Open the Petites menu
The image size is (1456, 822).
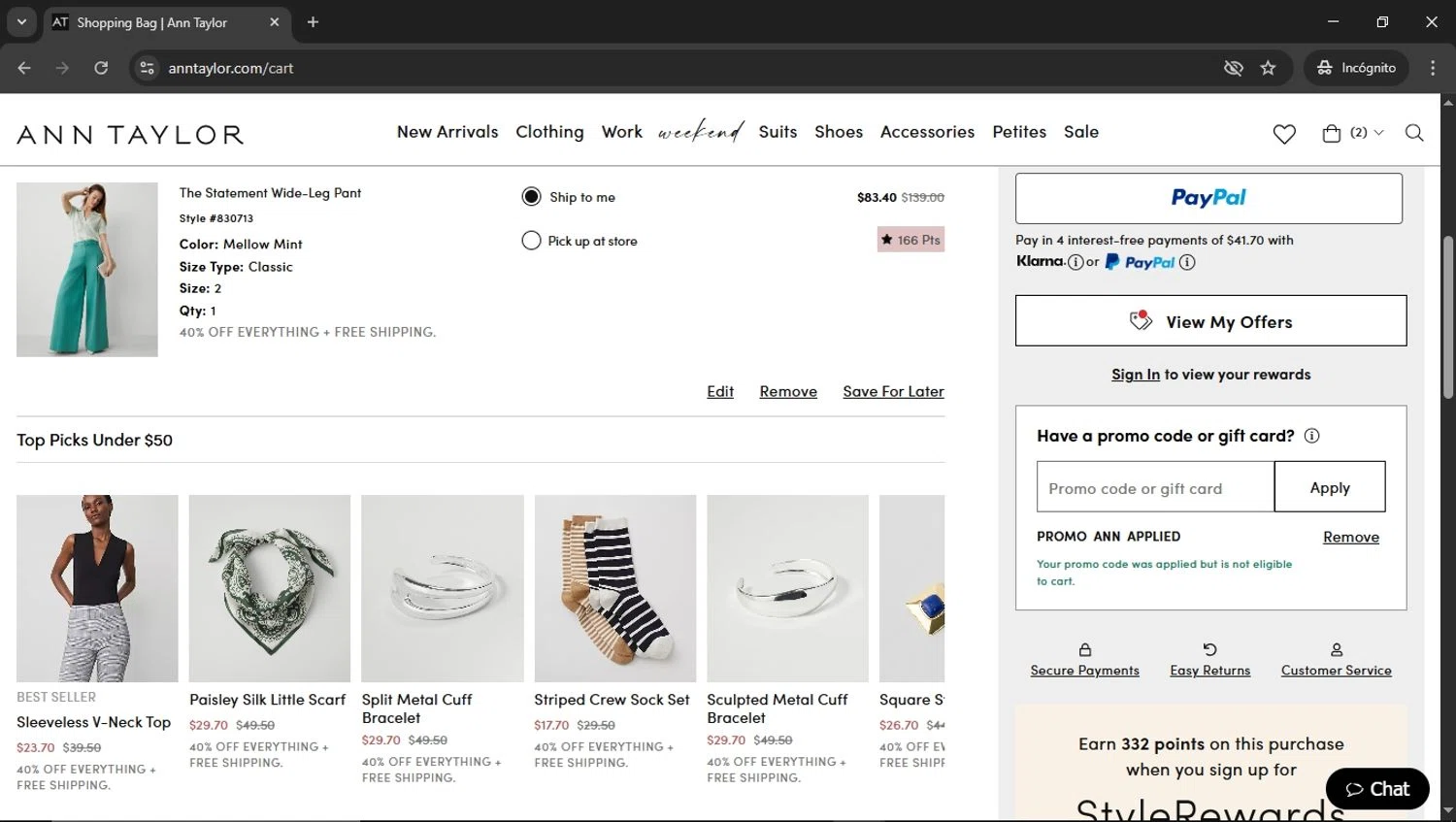click(x=1019, y=132)
